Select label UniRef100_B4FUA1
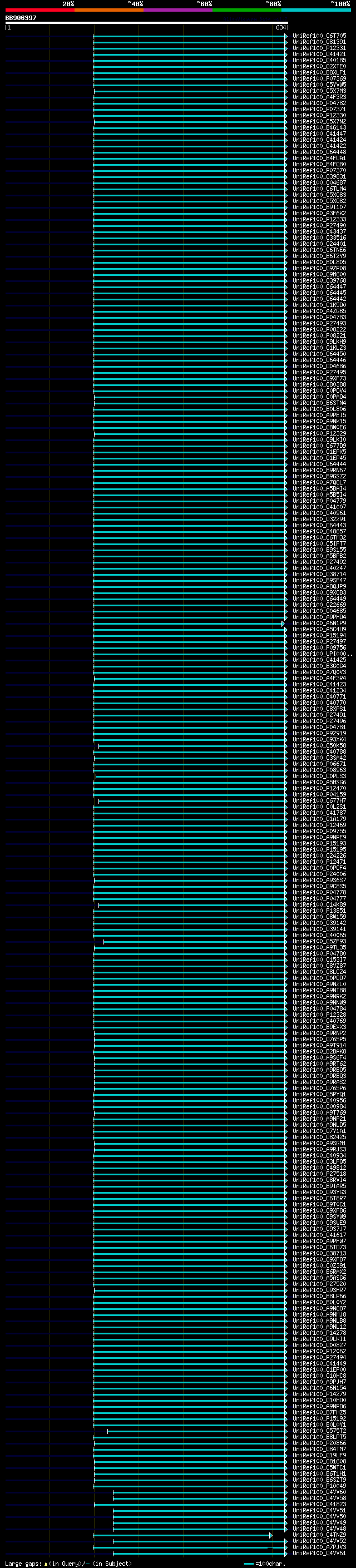This screenshot has height=1568, width=356. (319, 159)
